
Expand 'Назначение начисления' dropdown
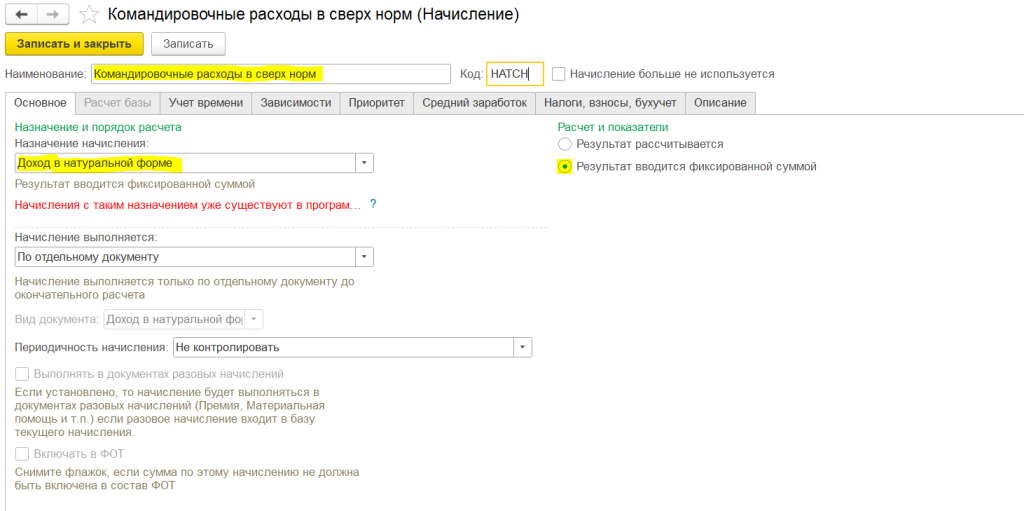[365, 163]
